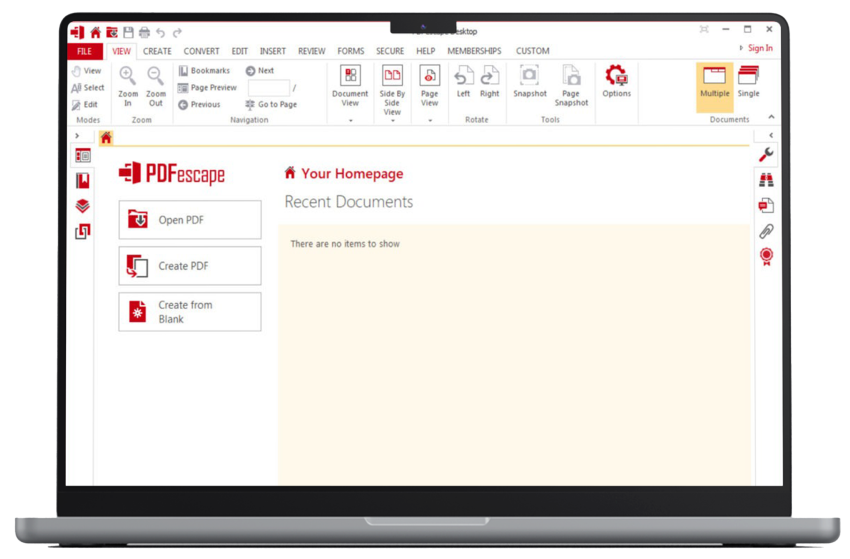Open the CONVERT ribbon tab
The height and width of the screenshot is (559, 850).
pos(201,51)
